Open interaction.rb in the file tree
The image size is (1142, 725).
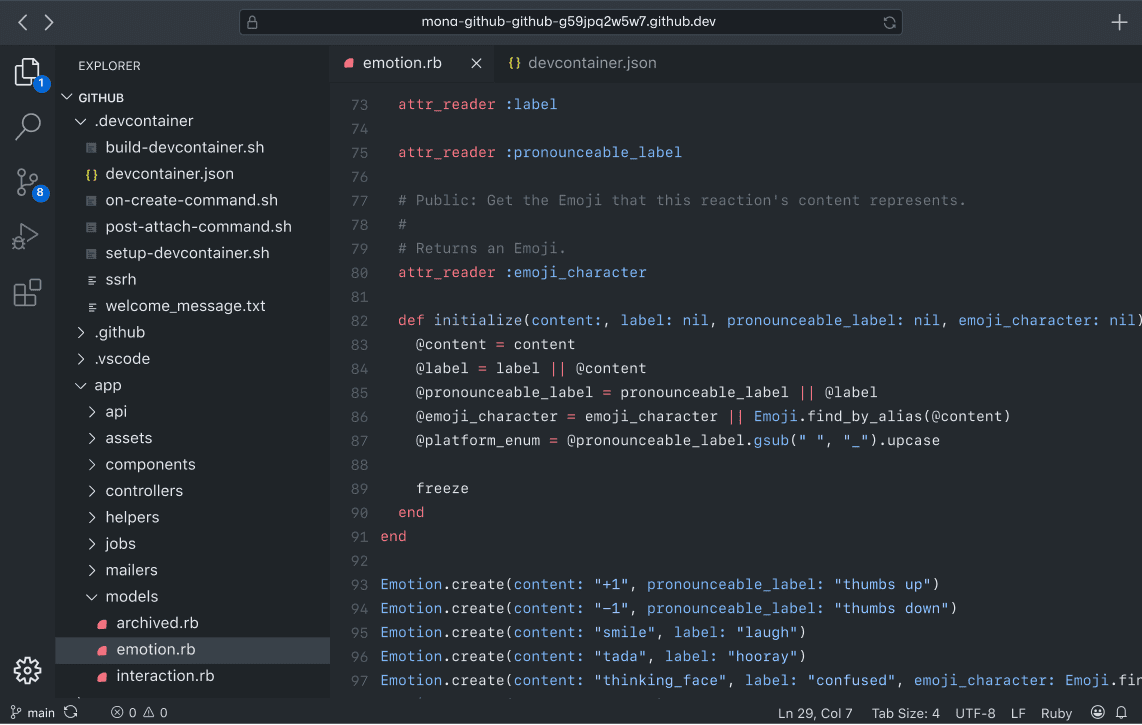165,676
